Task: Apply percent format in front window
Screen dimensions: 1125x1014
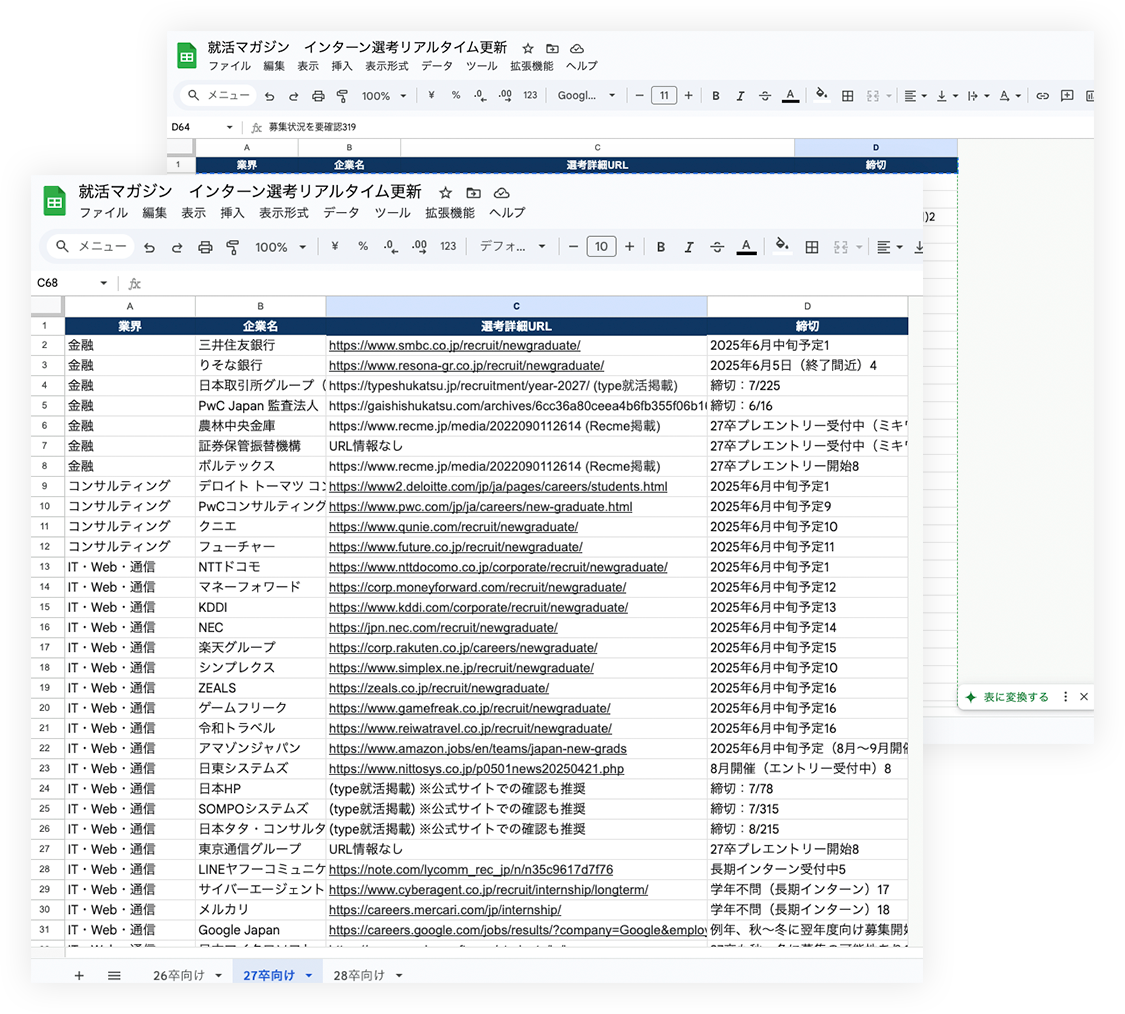Action: click(363, 246)
